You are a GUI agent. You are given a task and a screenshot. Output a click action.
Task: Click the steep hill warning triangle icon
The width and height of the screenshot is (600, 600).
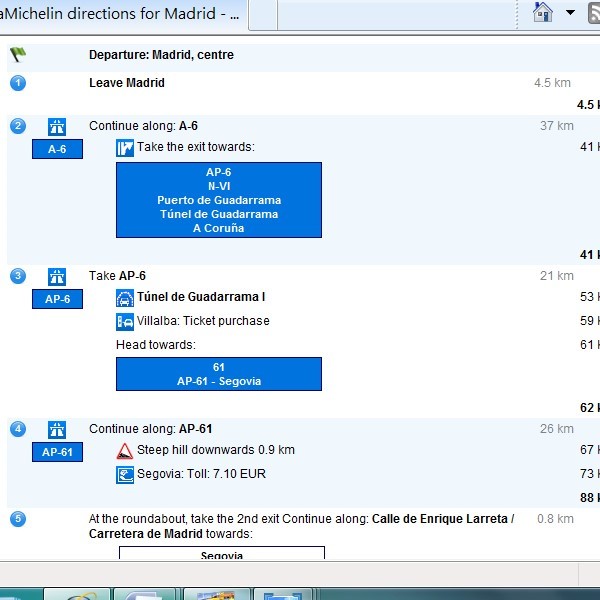pos(125,451)
